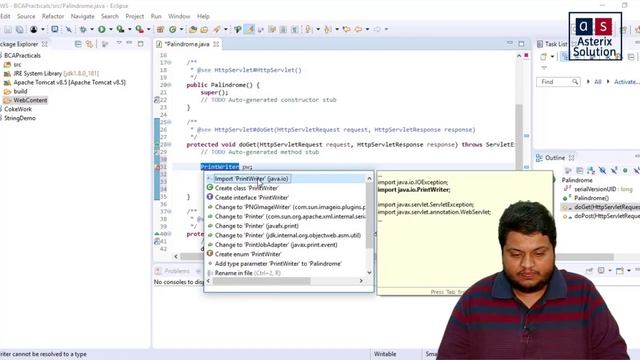The image size is (640, 360).
Task: Collapse all in Package Explorer
Action: point(78,44)
